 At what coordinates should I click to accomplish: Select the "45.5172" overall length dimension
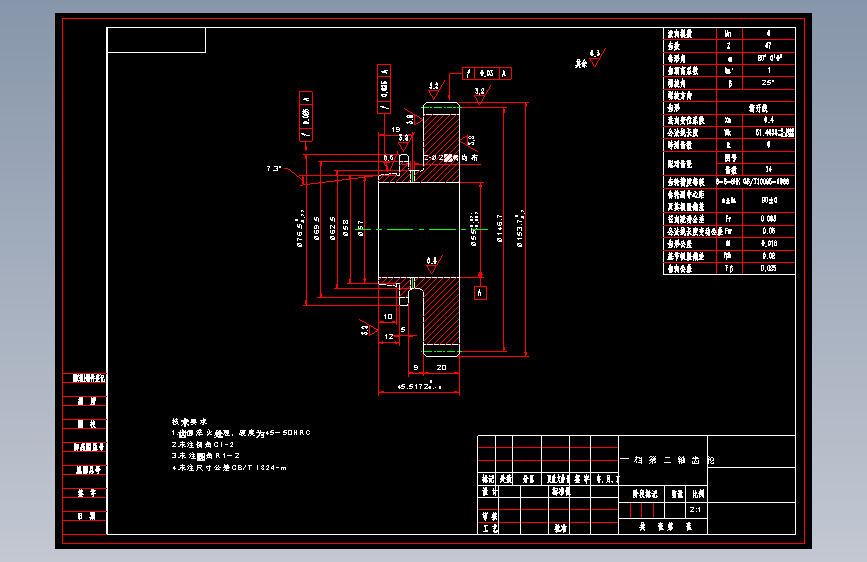[x=419, y=386]
